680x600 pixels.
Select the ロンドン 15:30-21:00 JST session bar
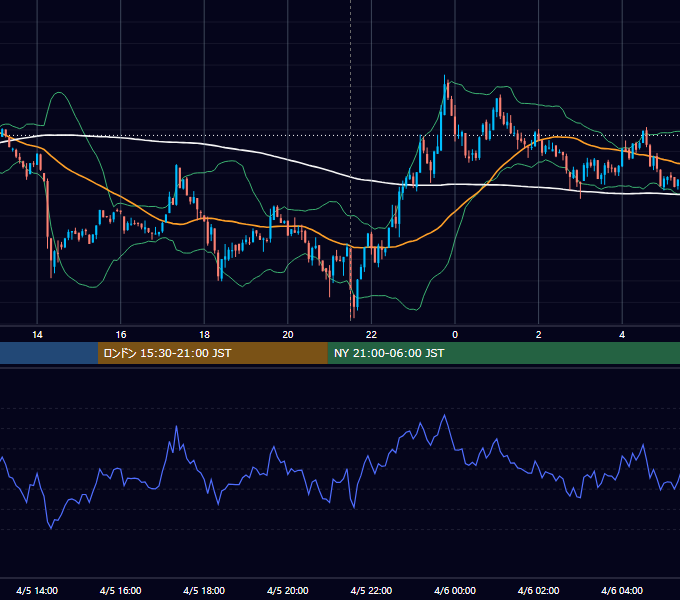[x=212, y=353]
